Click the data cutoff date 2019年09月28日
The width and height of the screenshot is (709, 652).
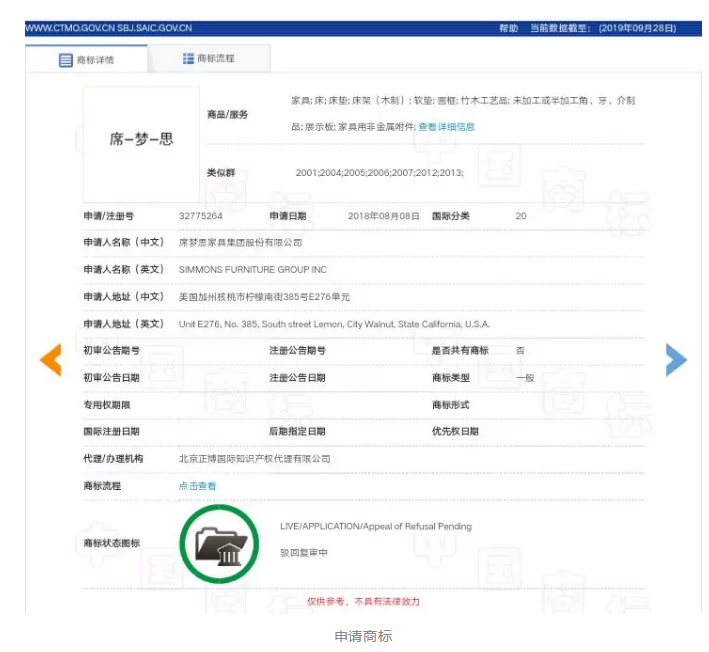pyautogui.click(x=637, y=28)
